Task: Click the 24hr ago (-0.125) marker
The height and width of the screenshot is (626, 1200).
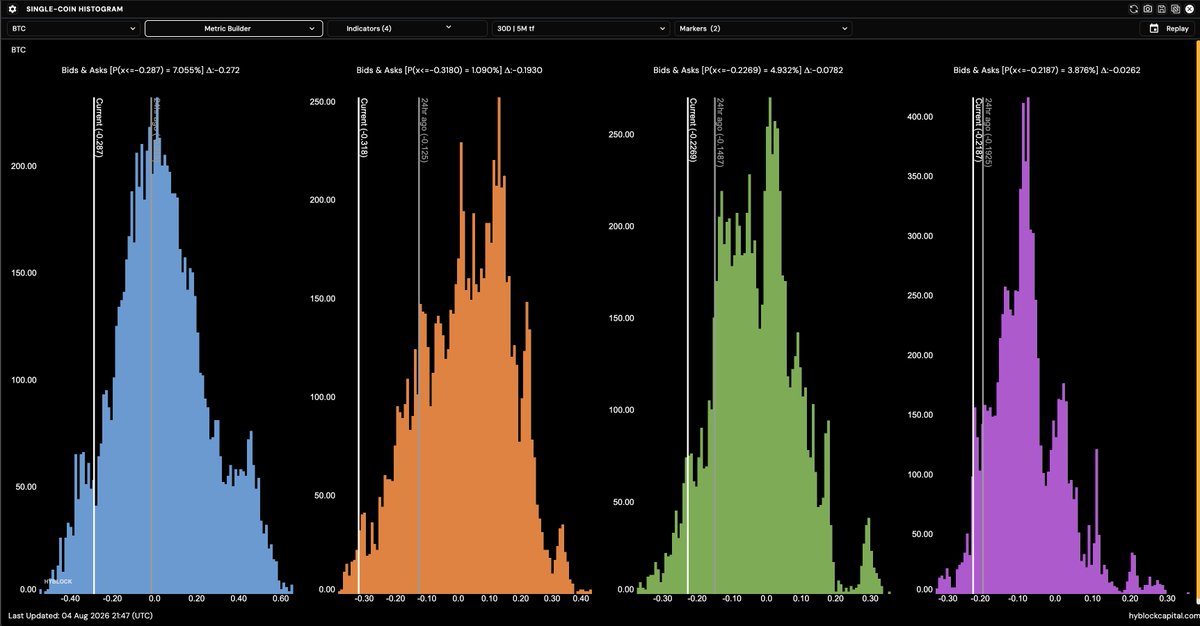Action: click(x=419, y=345)
